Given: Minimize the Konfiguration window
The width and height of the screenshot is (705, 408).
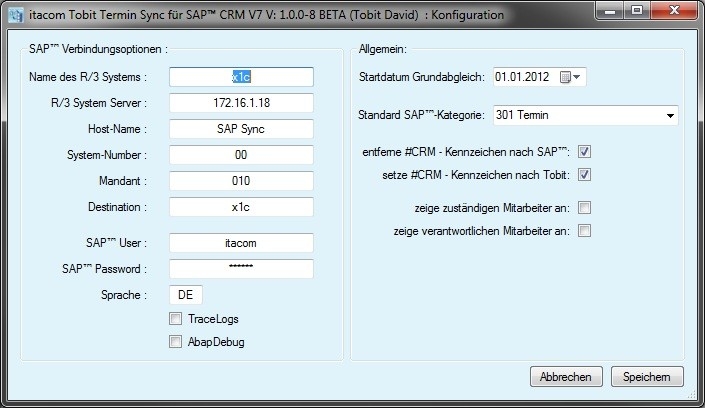Looking at the screenshot, I should [610, 10].
